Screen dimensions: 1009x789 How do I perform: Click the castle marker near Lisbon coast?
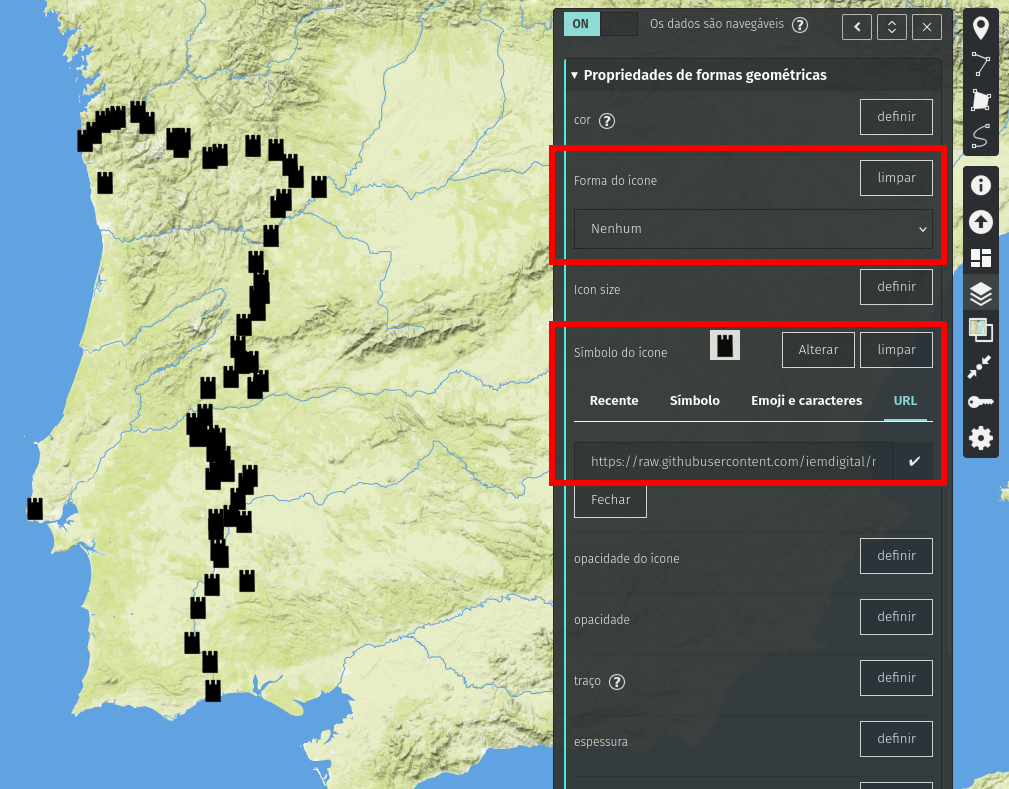tap(35, 508)
